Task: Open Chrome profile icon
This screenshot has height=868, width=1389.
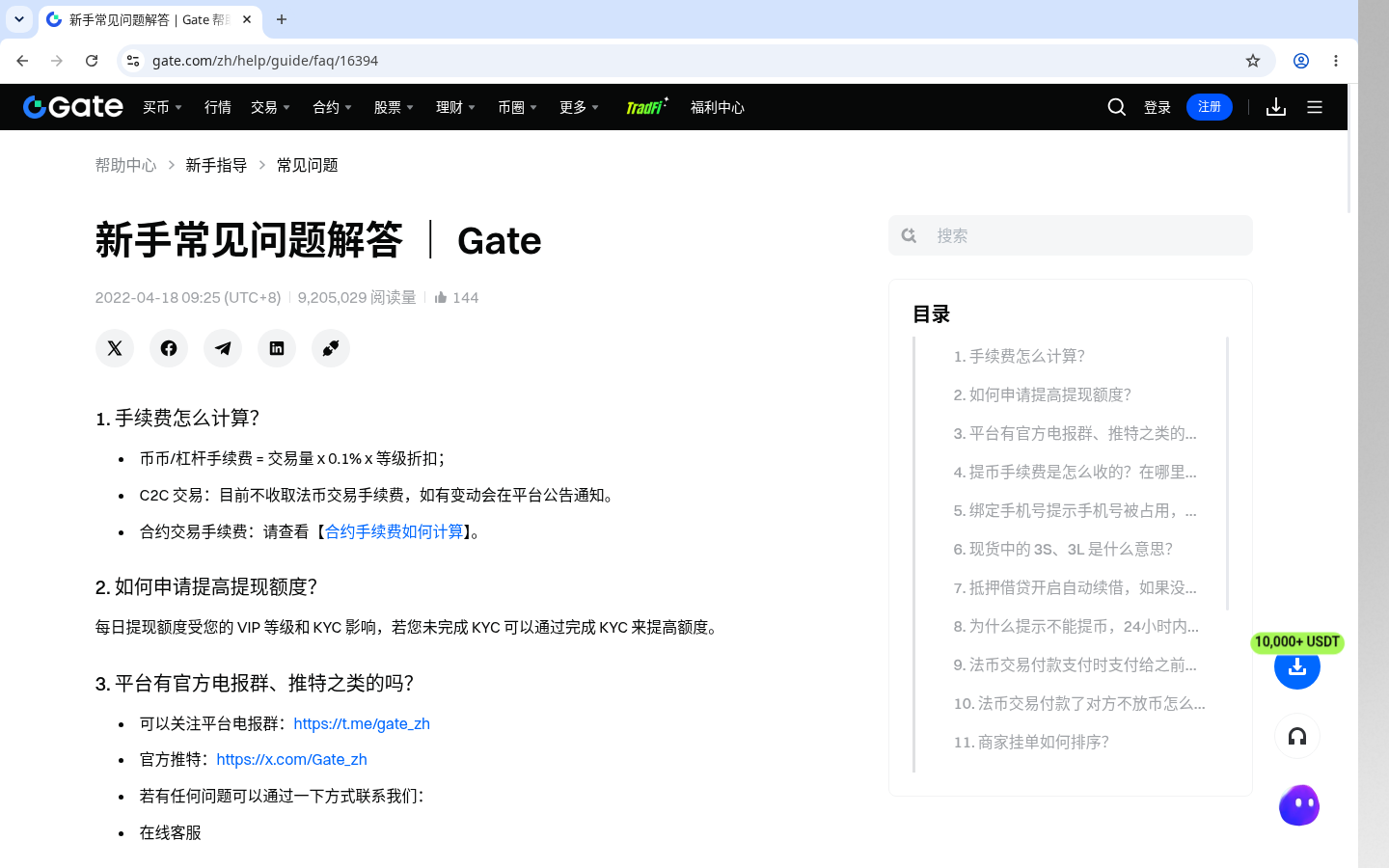Action: pyautogui.click(x=1301, y=61)
